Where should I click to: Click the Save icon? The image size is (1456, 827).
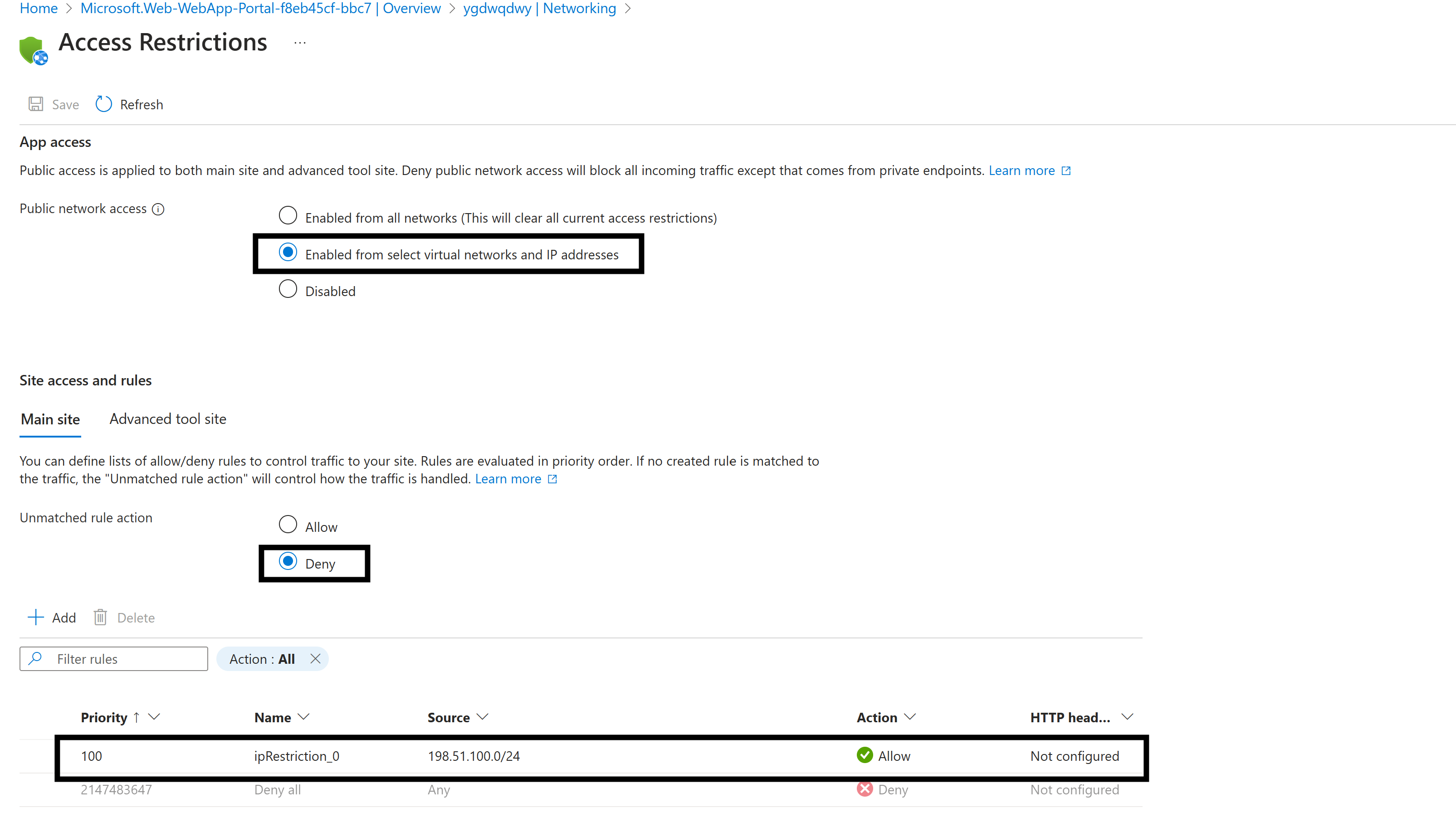pyautogui.click(x=35, y=104)
